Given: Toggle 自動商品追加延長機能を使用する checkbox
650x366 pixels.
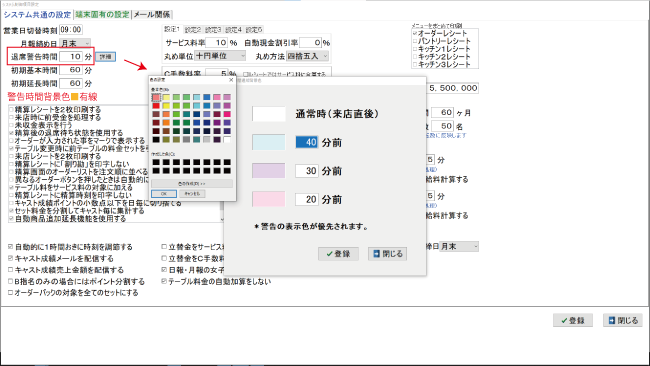Looking at the screenshot, I should click(11, 218).
